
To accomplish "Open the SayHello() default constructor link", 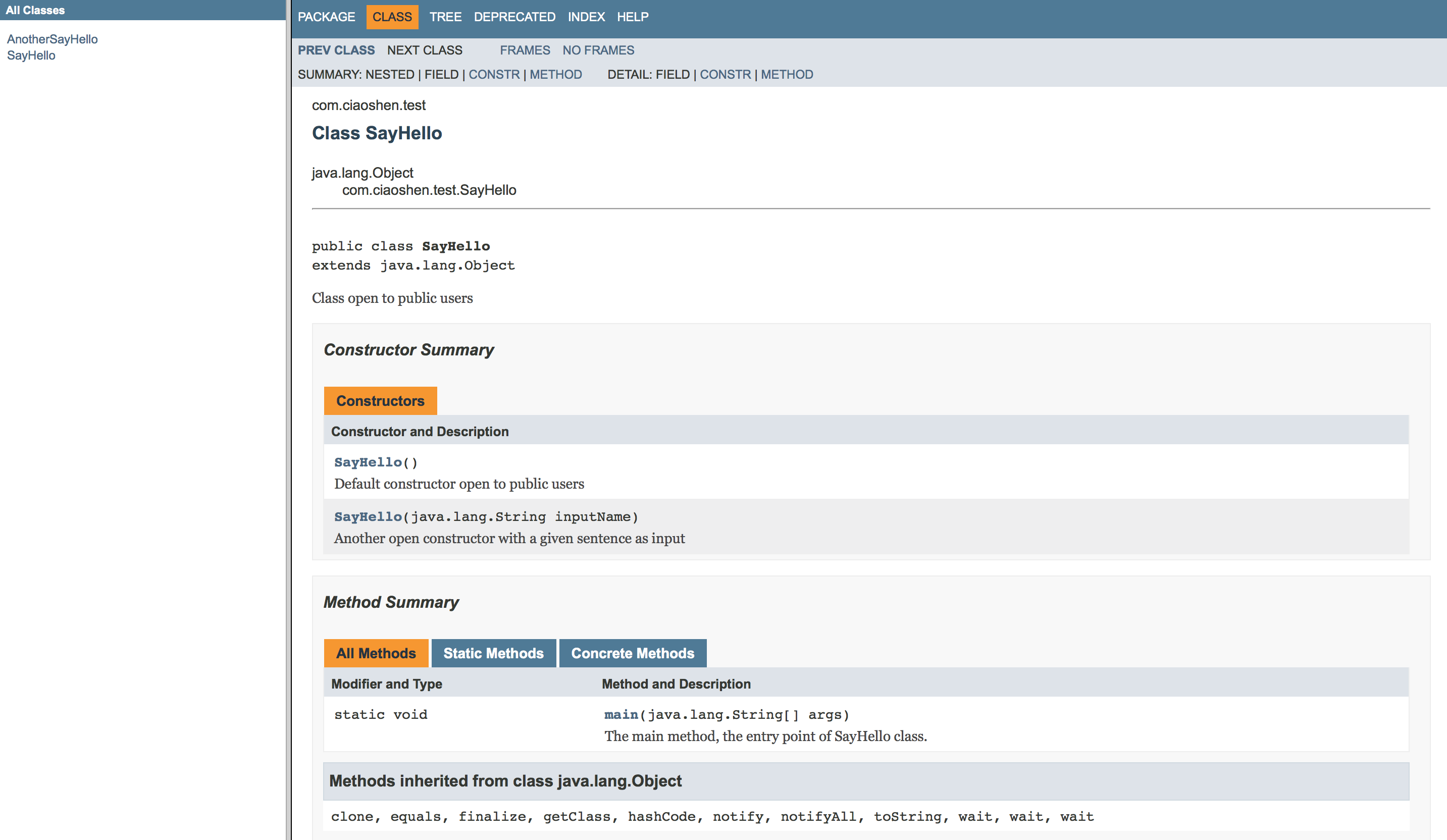I will (368, 462).
